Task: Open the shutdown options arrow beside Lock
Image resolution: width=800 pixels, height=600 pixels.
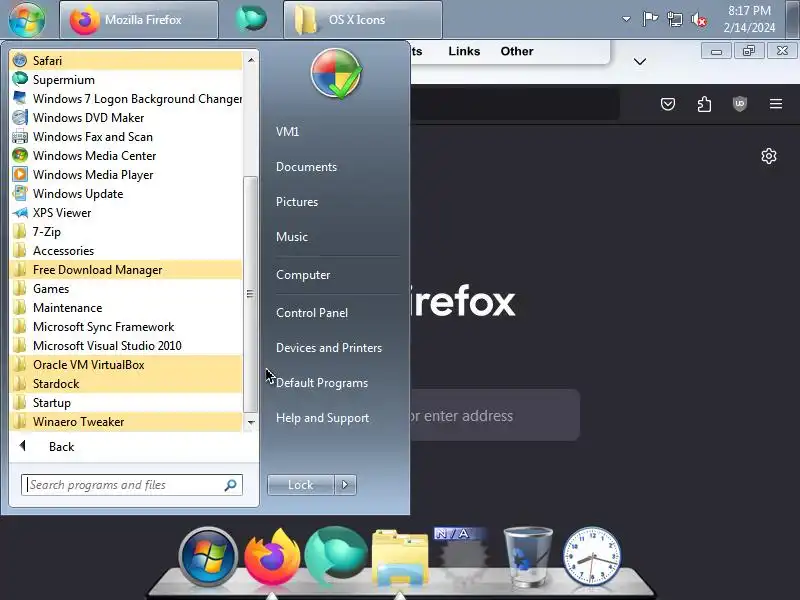Action: (x=345, y=485)
